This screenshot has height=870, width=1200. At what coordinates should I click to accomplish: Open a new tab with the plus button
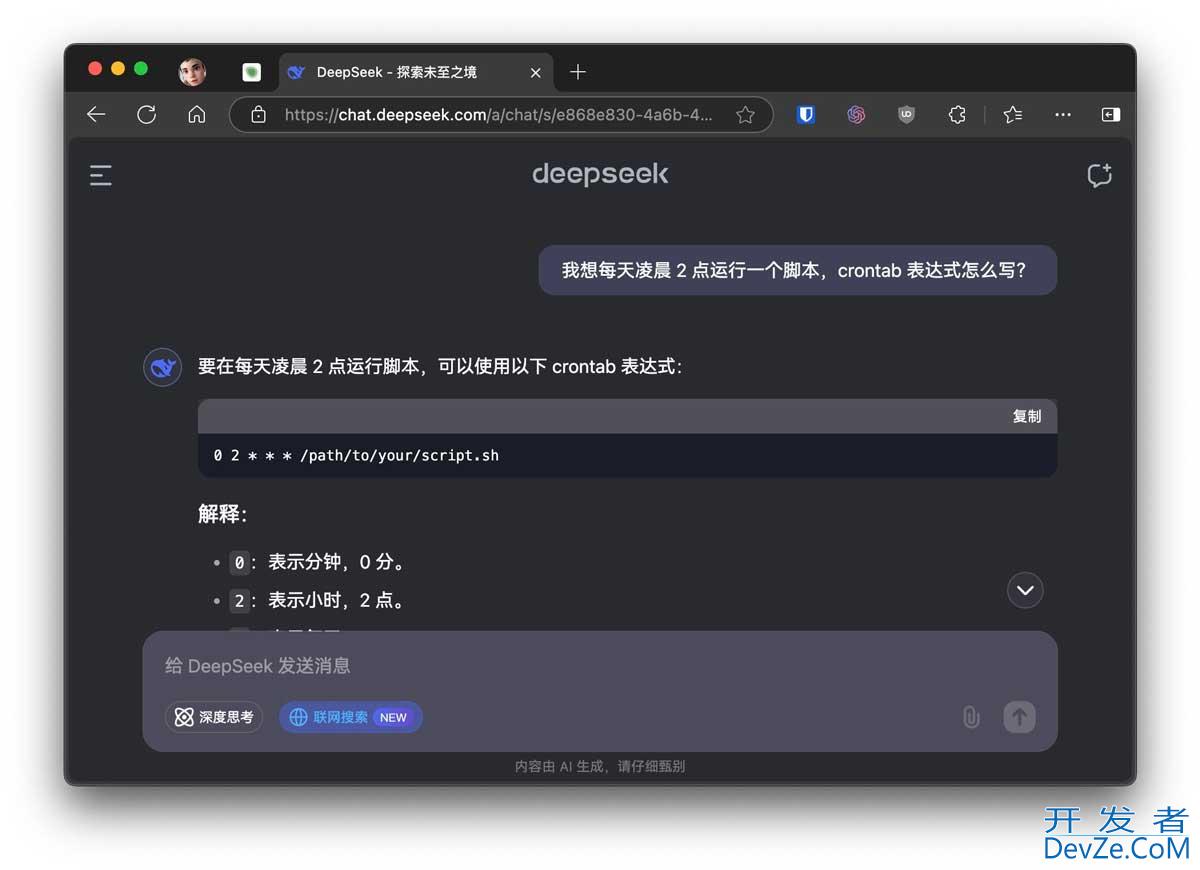coord(577,72)
